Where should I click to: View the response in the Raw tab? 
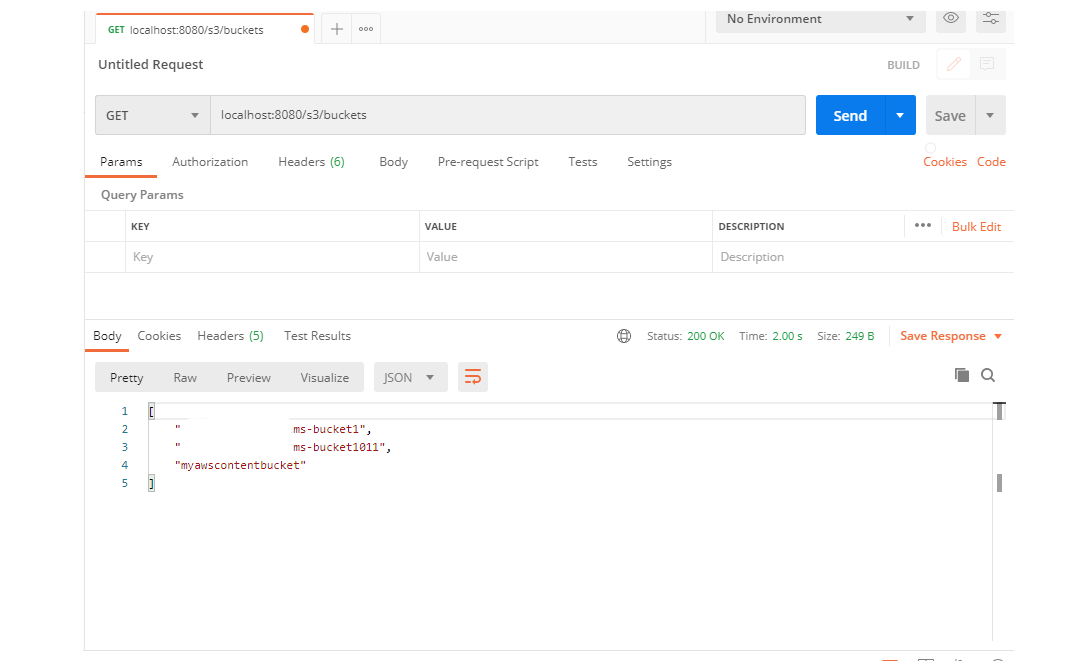click(185, 377)
